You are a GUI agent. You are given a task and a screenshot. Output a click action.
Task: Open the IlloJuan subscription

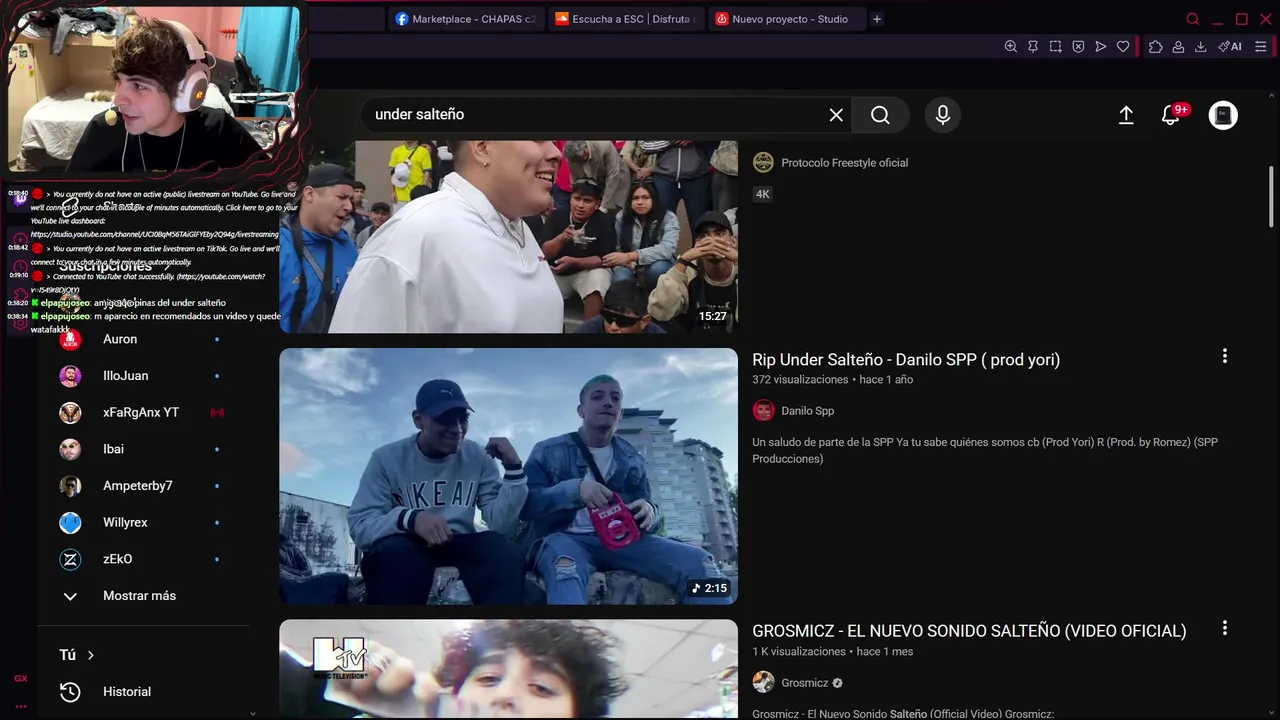[x=145, y=376]
